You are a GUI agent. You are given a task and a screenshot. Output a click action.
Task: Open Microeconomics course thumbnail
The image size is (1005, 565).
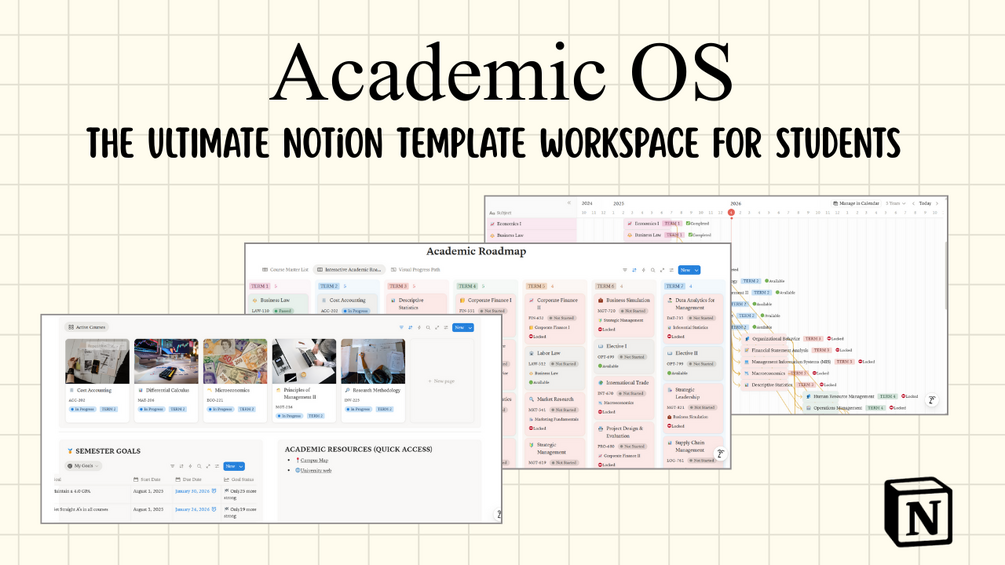235,361
